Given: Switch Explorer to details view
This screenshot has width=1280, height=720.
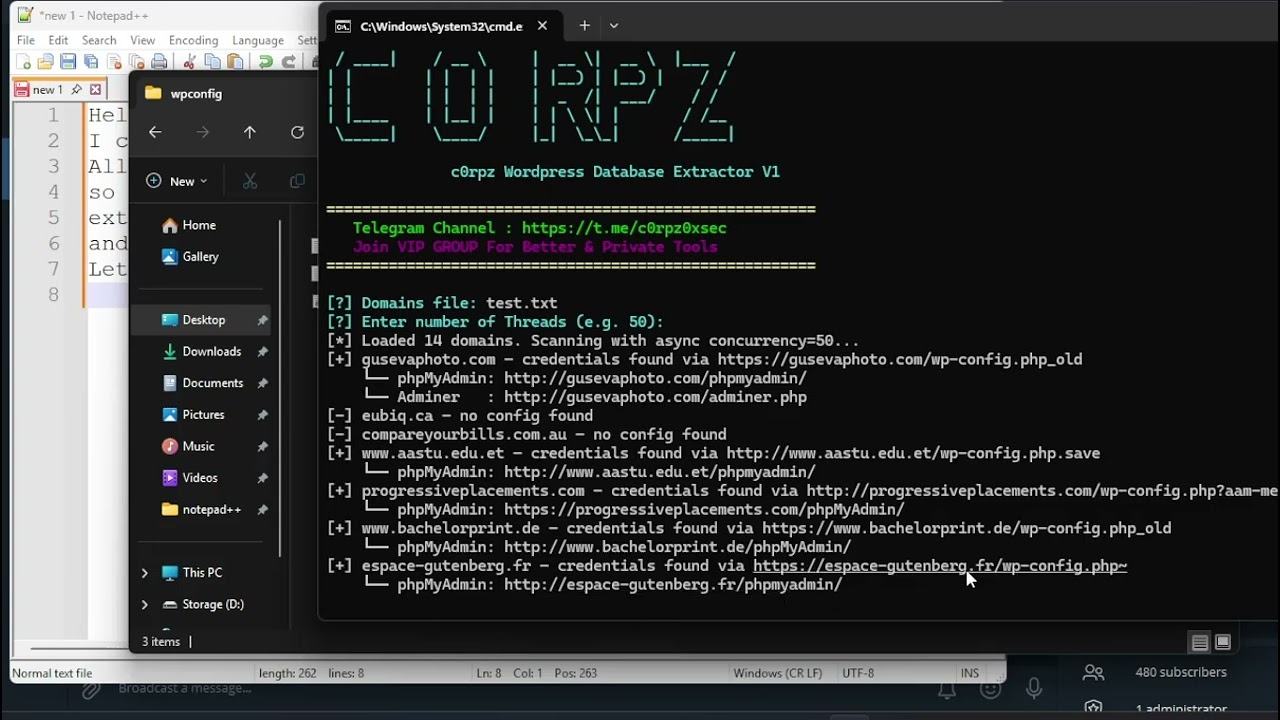Looking at the screenshot, I should coord(1200,642).
